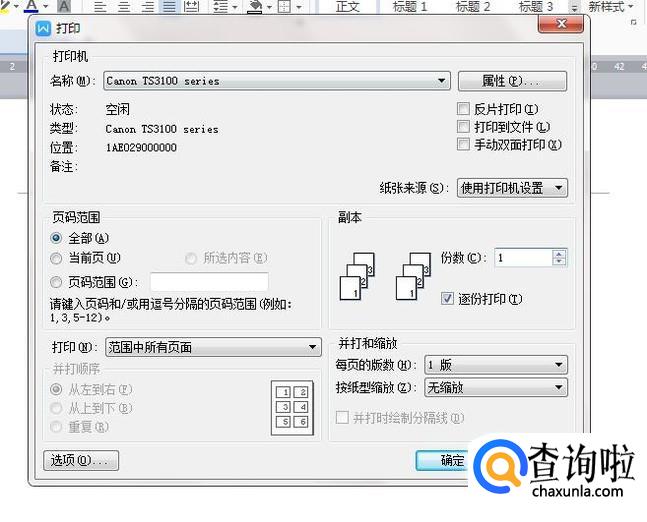The height and width of the screenshot is (522, 647).
Task: Click the WPS icon in dialog title
Action: tap(43, 28)
